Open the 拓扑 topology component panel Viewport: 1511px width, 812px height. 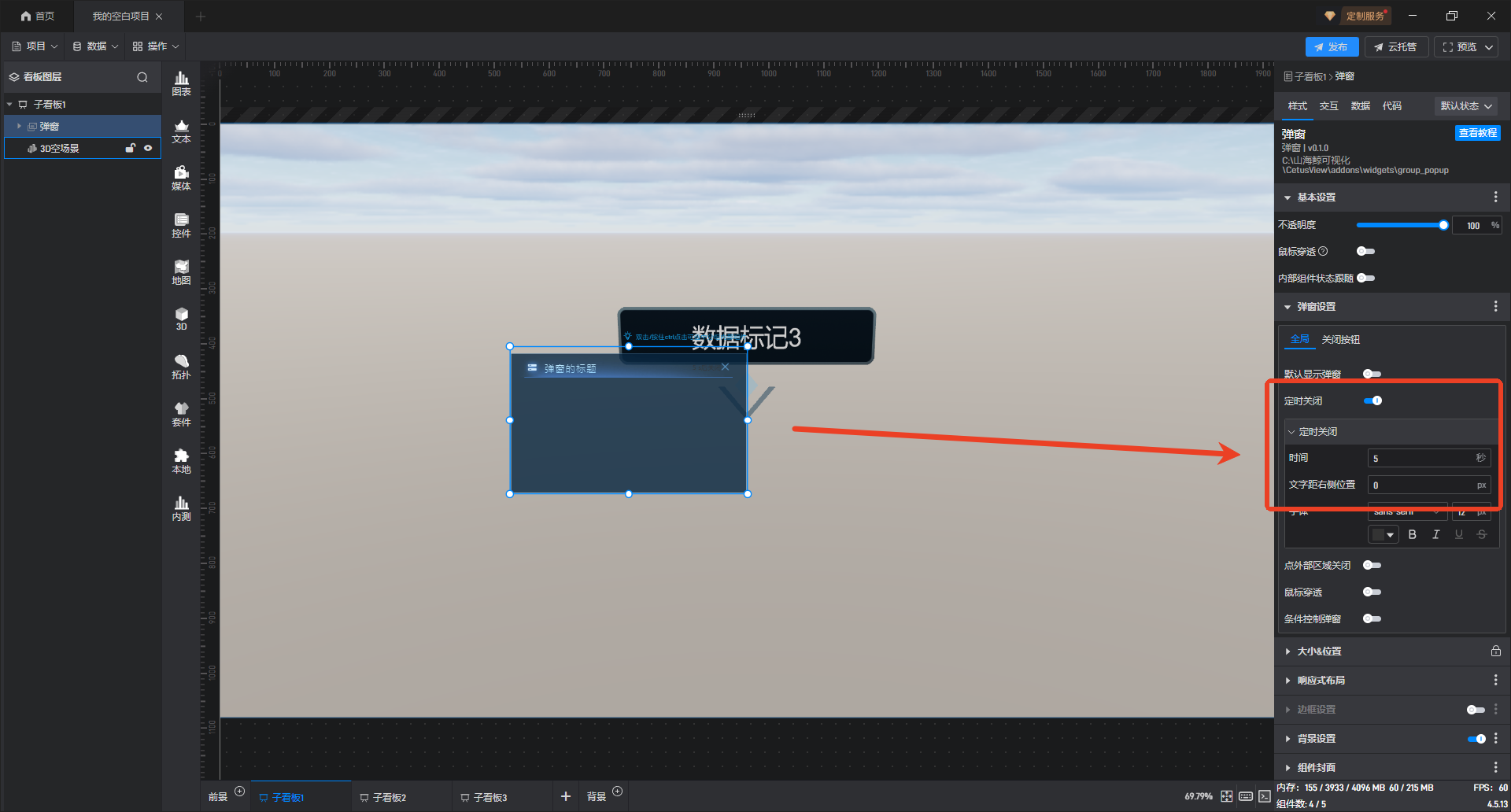click(x=181, y=367)
